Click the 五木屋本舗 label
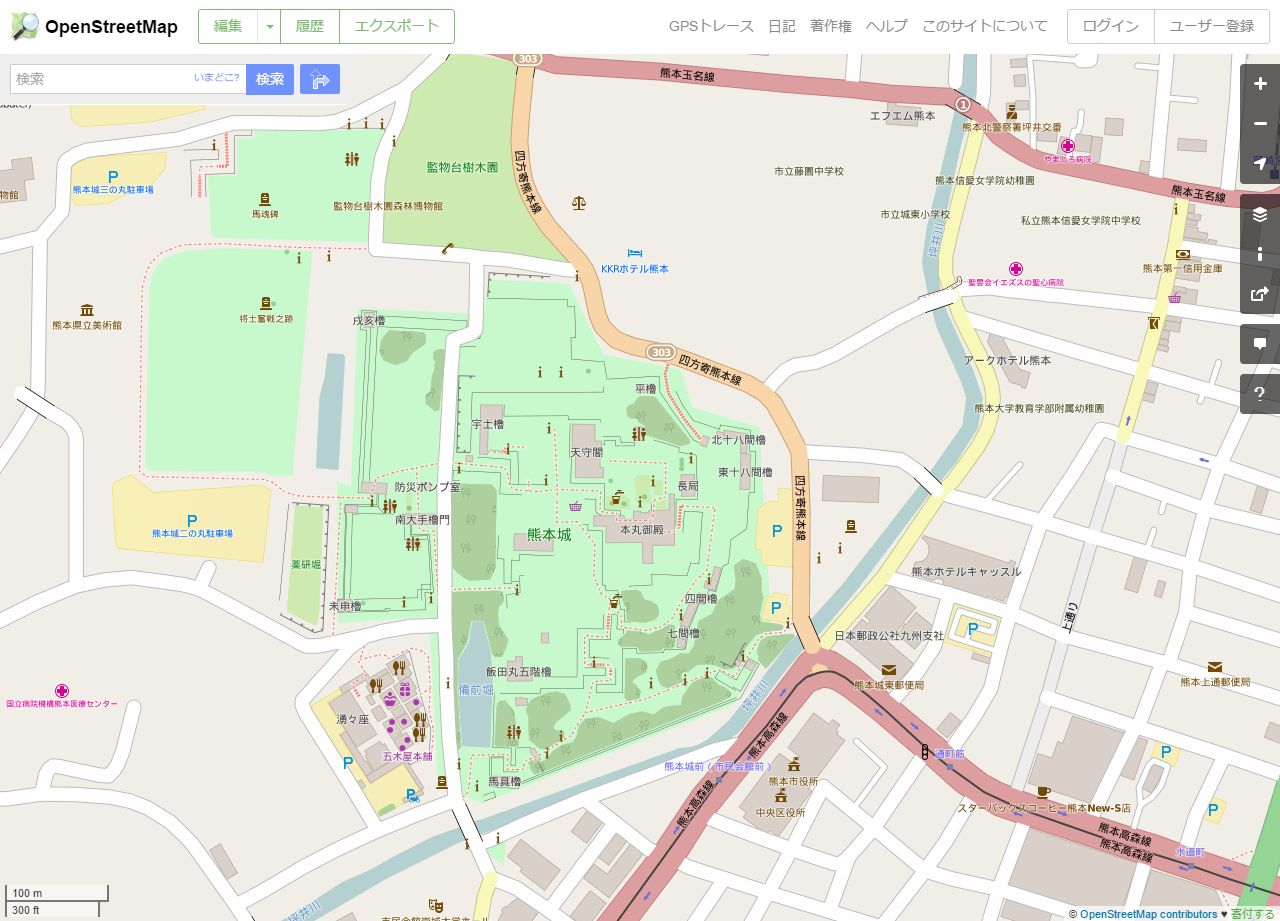 pyautogui.click(x=407, y=757)
